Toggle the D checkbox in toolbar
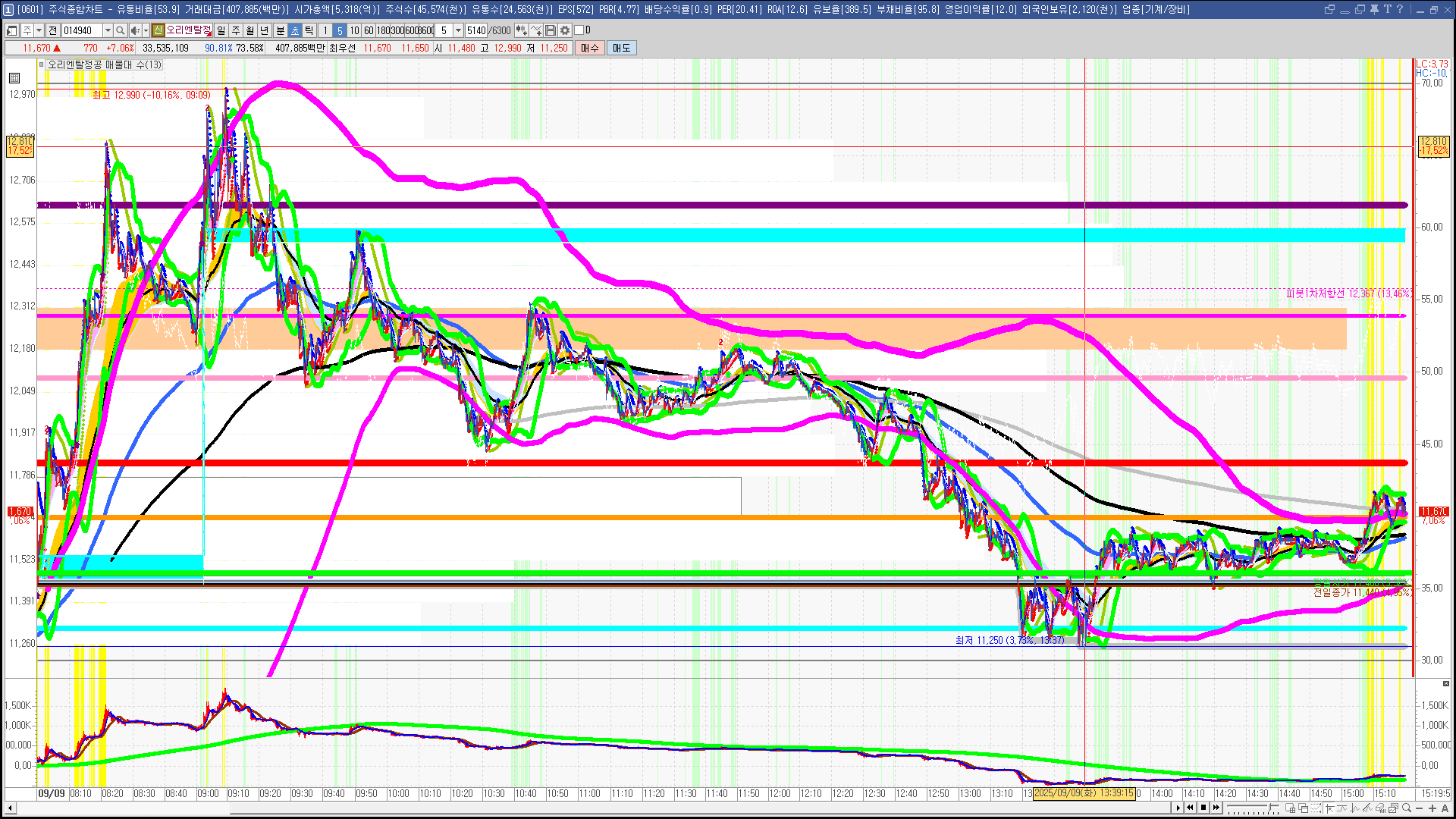This screenshot has height=819, width=1456. coord(579,30)
